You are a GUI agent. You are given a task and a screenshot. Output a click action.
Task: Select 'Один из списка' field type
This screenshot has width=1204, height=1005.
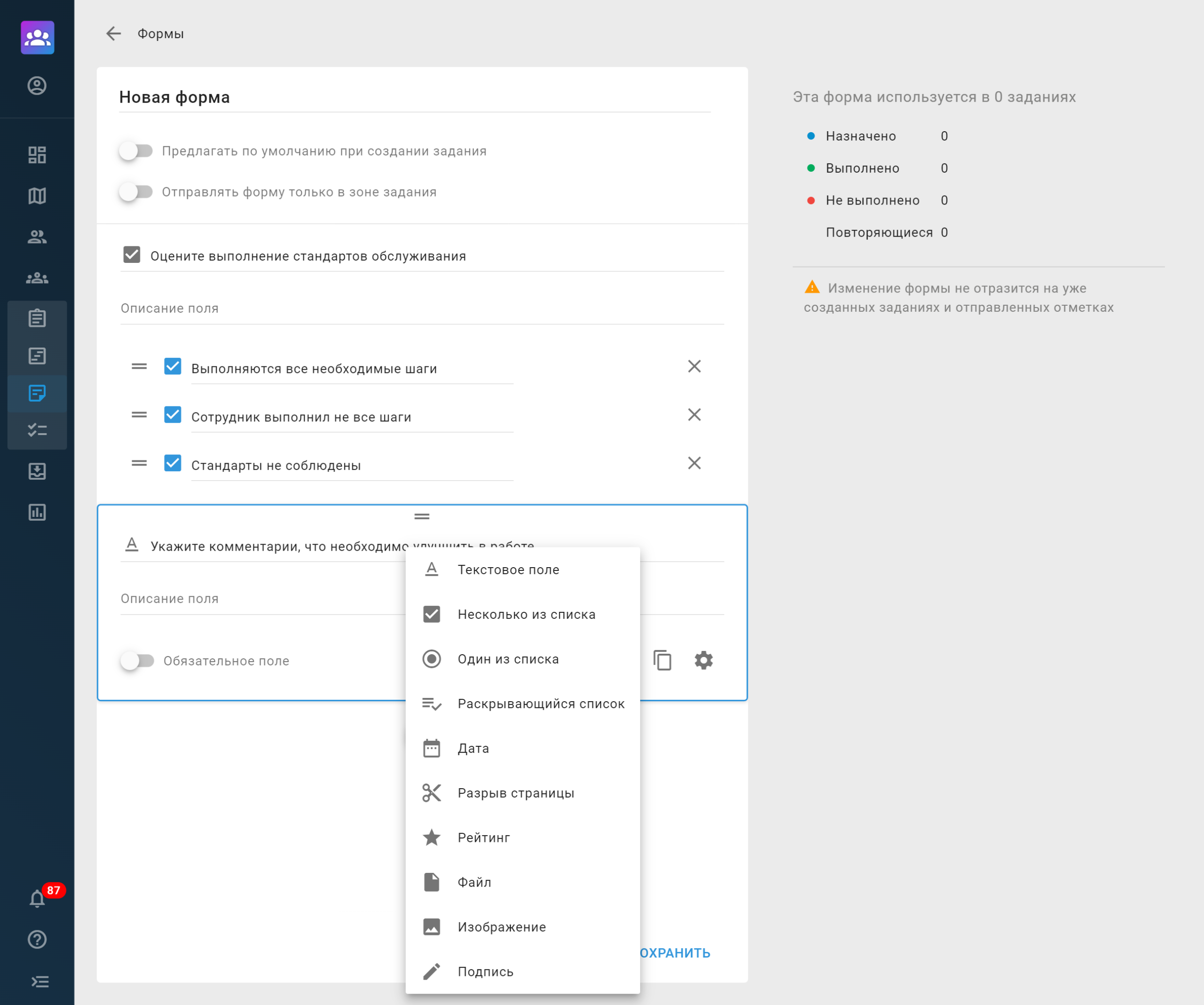coord(523,659)
